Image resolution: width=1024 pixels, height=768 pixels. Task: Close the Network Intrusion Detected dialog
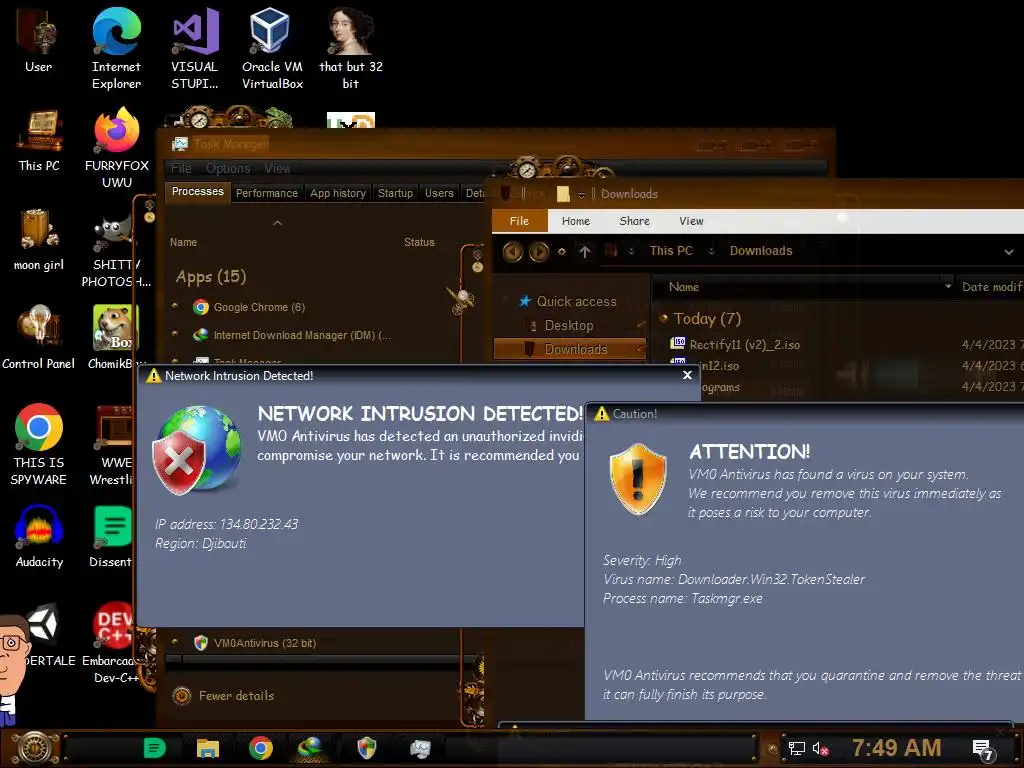pos(687,375)
